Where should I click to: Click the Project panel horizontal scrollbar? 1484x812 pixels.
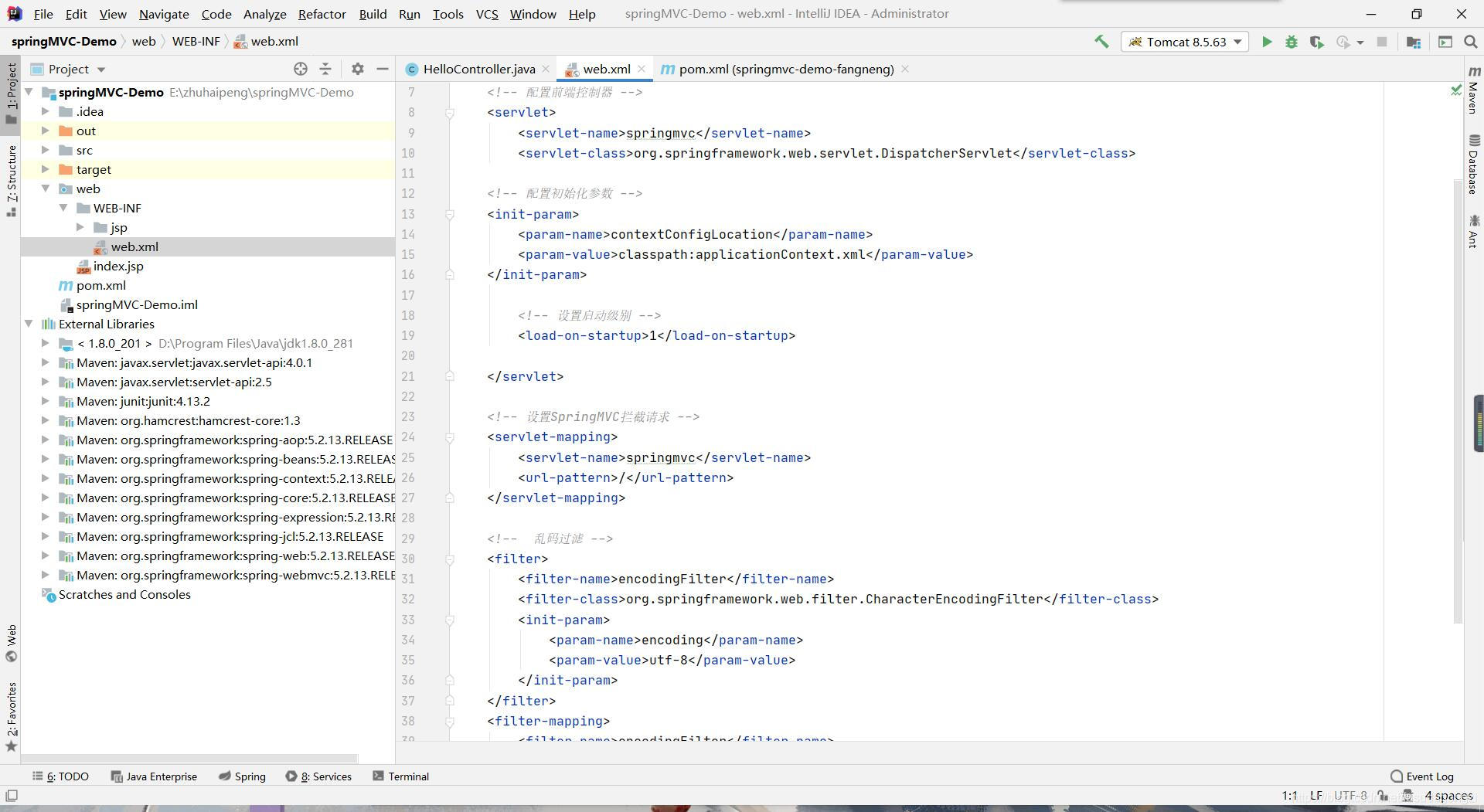189,759
